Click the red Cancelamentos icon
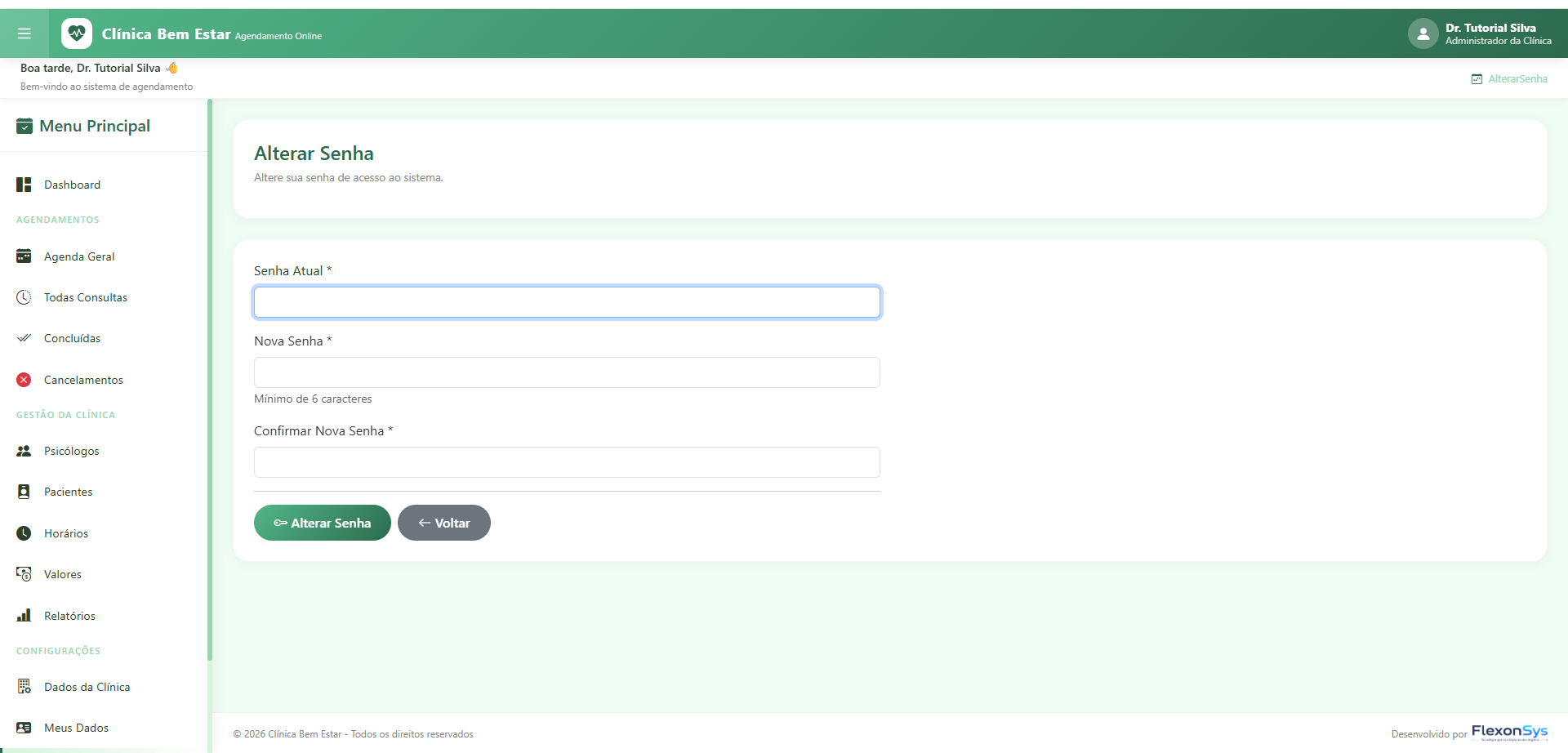 (x=24, y=380)
